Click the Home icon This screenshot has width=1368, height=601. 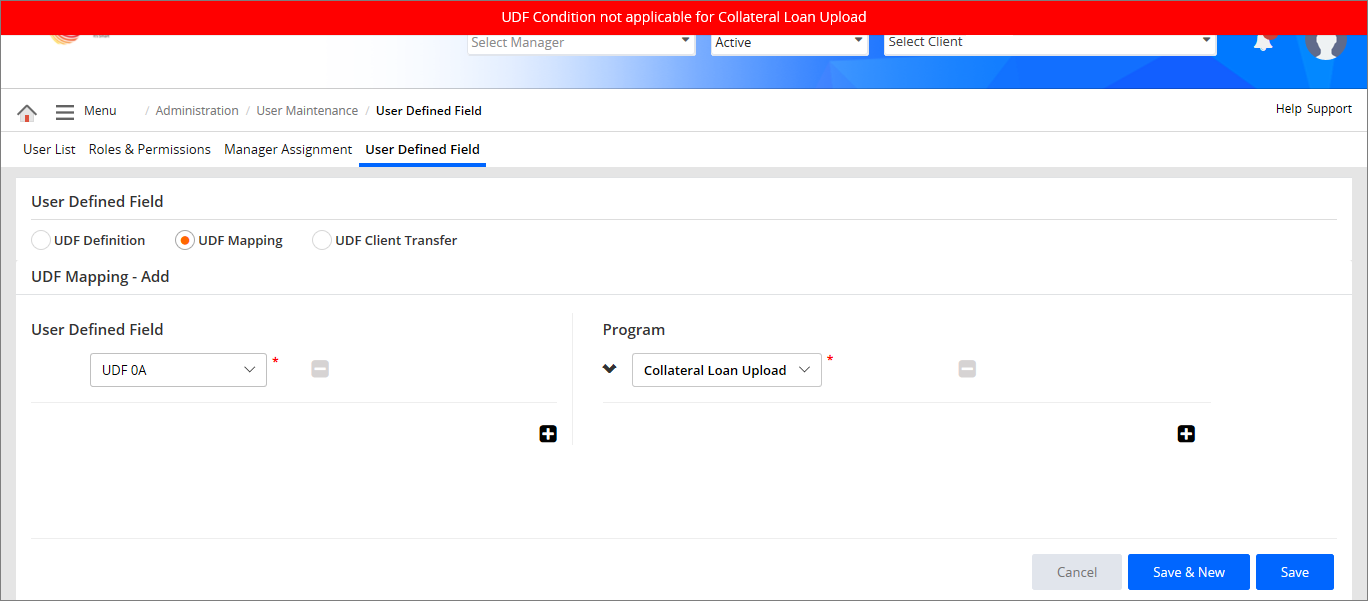tap(27, 112)
